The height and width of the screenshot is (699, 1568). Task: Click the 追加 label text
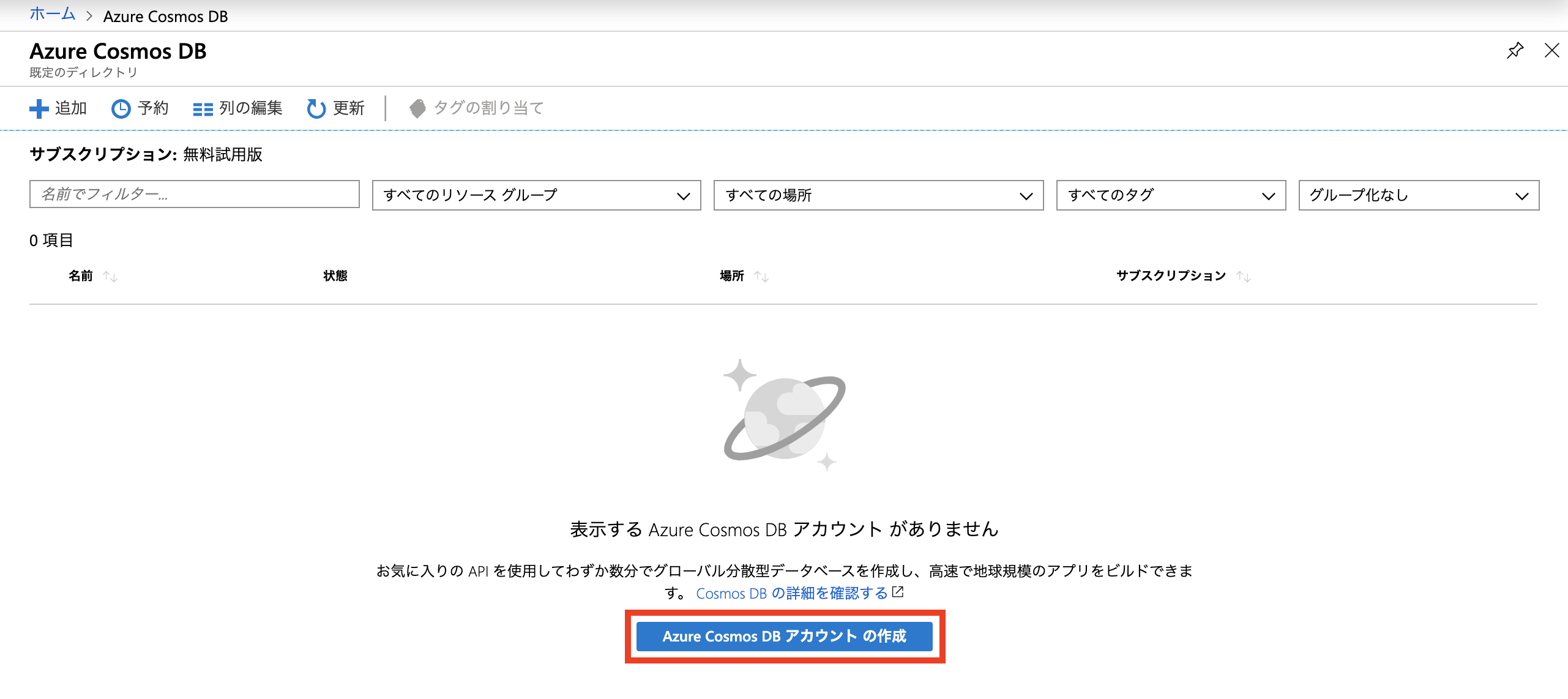71,108
